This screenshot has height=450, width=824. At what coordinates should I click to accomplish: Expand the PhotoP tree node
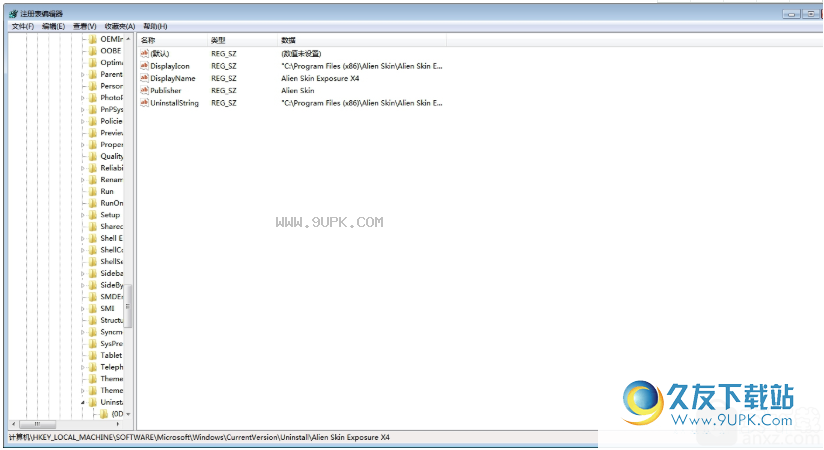[x=83, y=98]
